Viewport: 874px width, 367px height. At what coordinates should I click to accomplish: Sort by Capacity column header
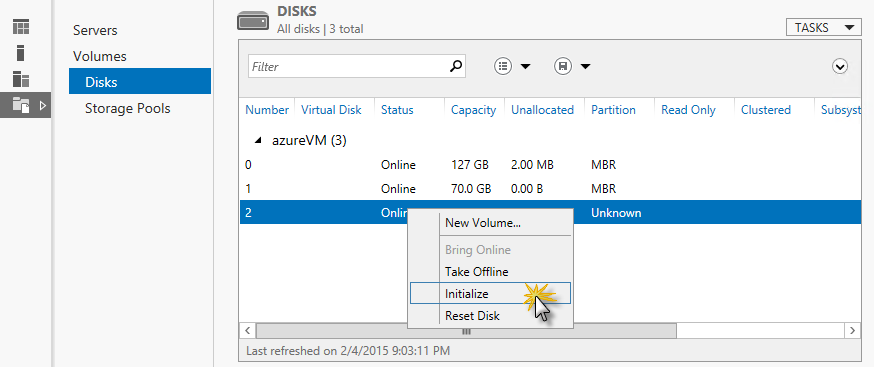coord(473,110)
